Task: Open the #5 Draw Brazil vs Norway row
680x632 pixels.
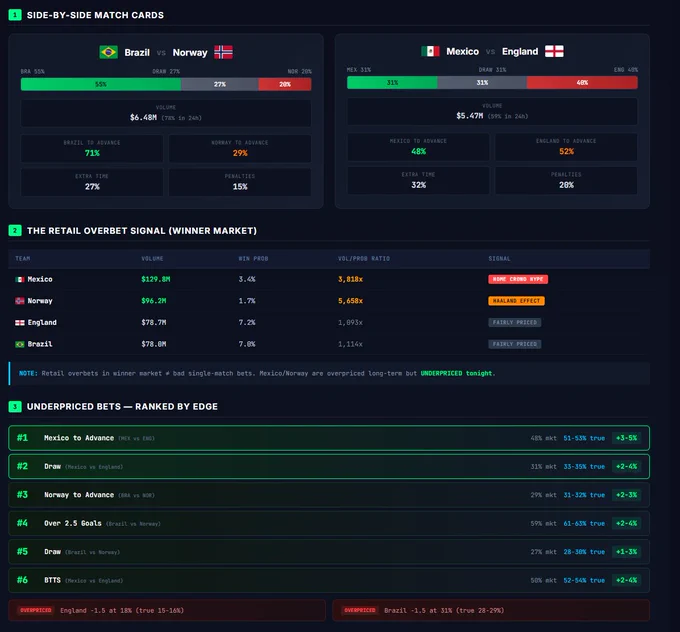Action: (x=329, y=552)
